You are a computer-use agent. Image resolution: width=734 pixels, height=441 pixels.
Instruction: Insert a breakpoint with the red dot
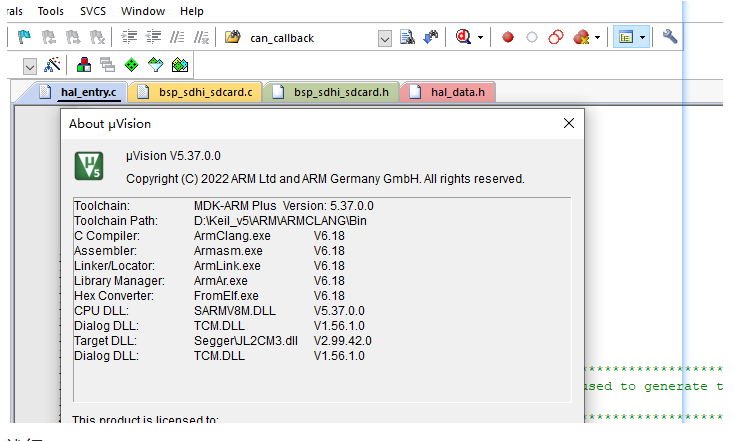click(508, 37)
